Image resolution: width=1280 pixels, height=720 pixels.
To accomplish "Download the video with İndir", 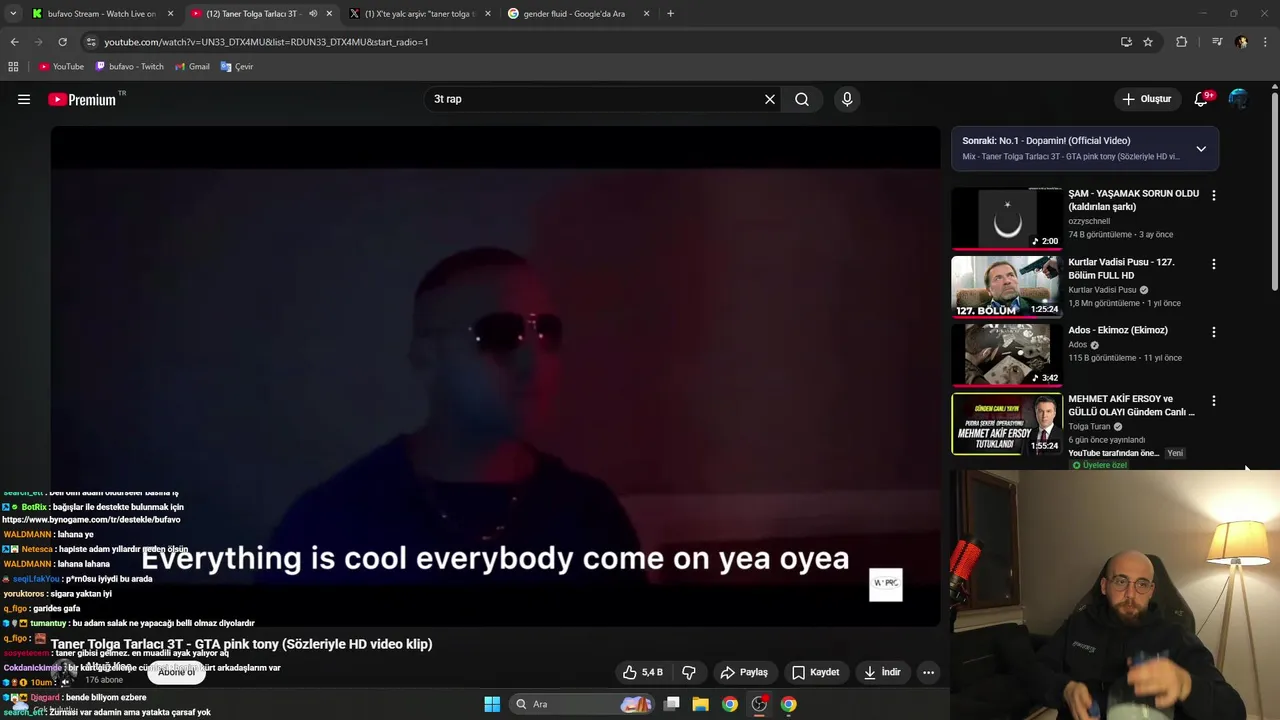I will click(883, 672).
